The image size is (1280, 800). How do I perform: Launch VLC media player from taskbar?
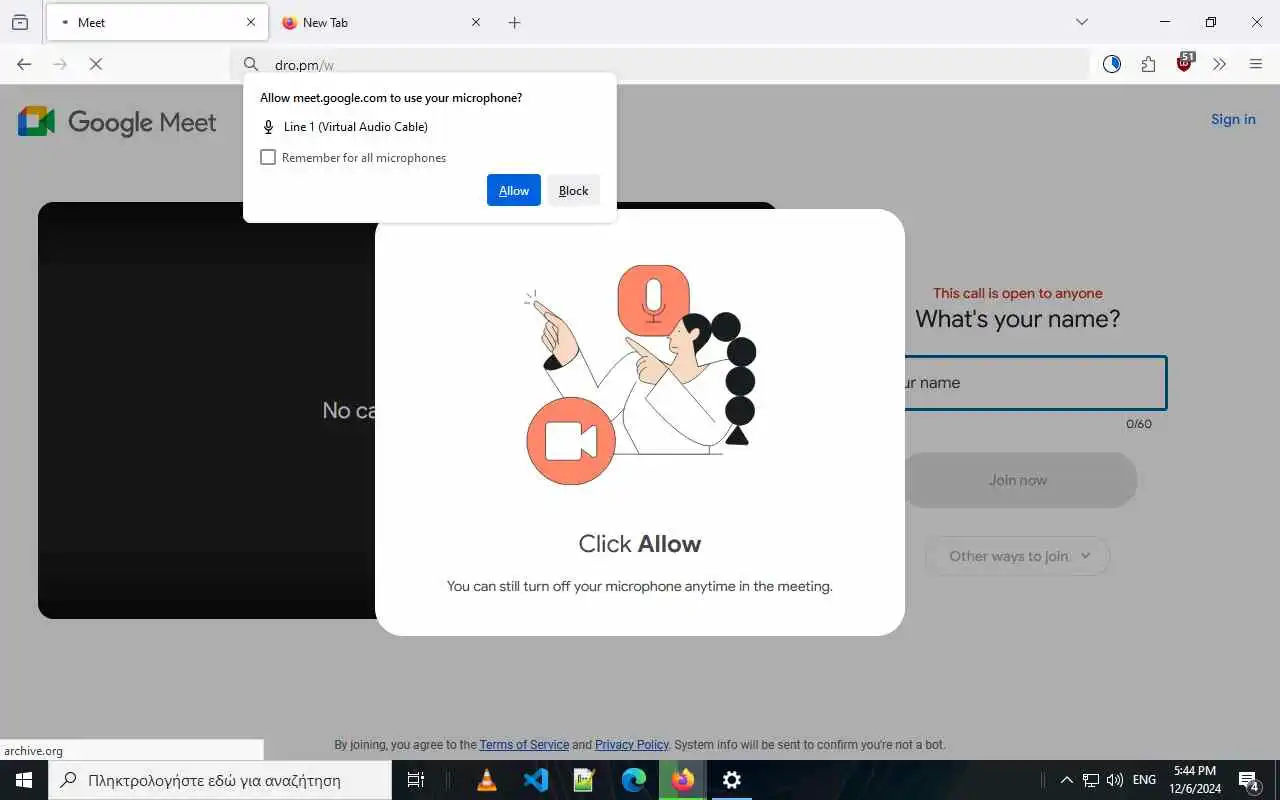tap(487, 780)
